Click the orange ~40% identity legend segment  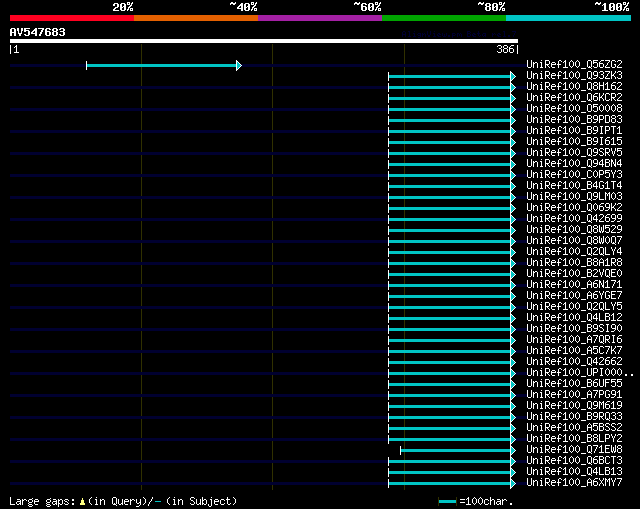click(196, 18)
